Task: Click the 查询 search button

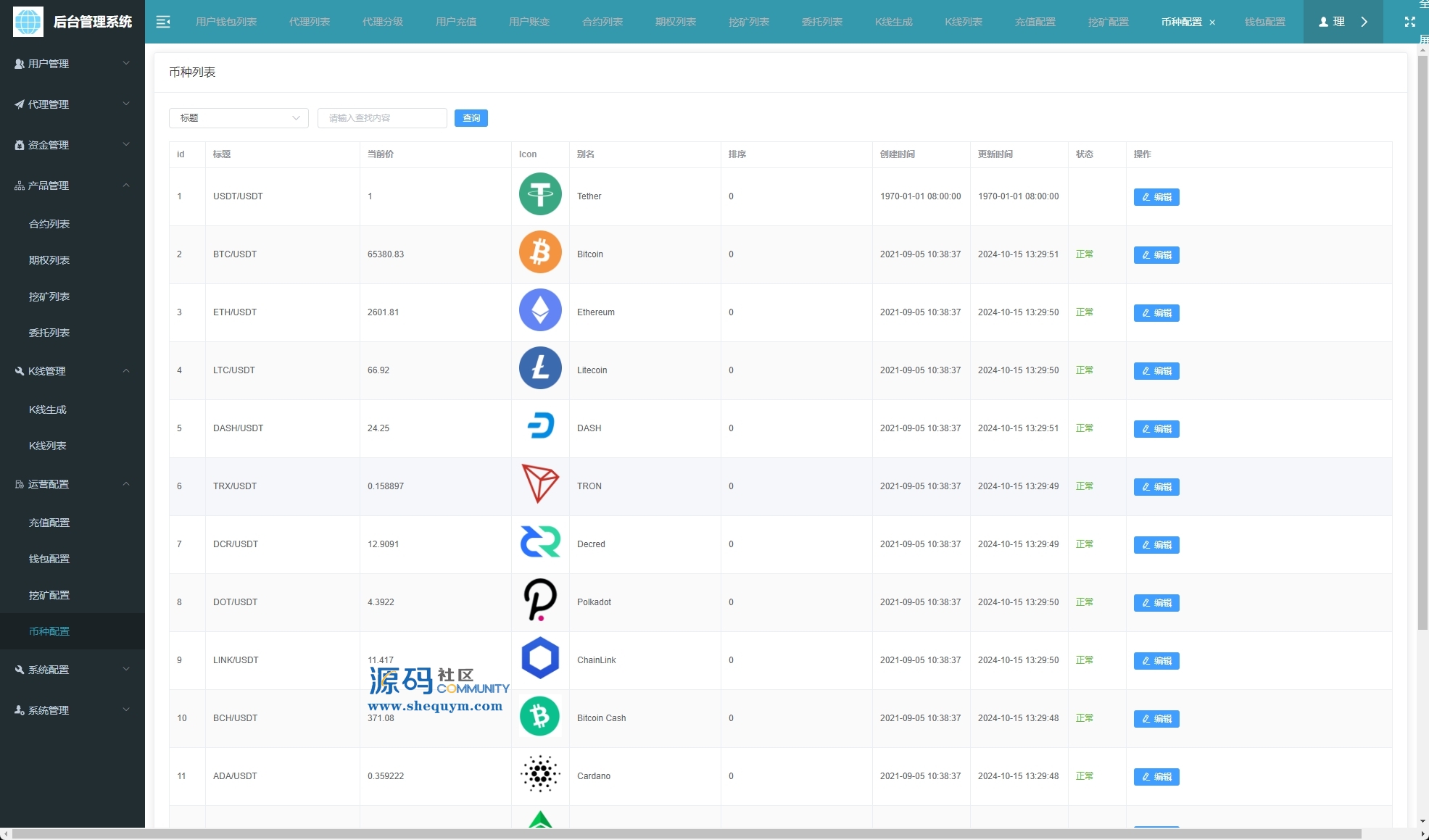Action: coord(471,118)
